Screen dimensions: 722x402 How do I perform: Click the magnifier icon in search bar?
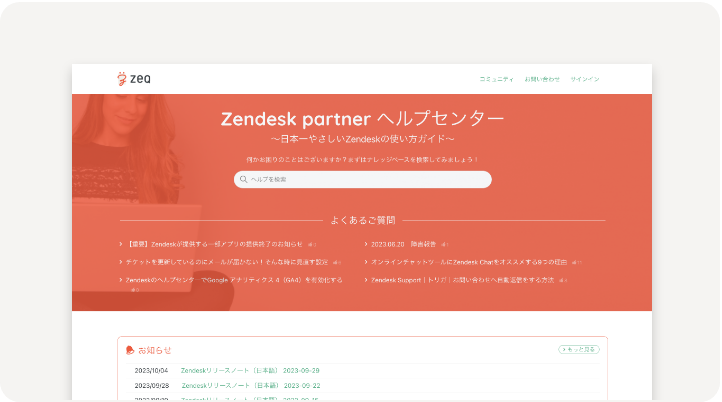(244, 180)
